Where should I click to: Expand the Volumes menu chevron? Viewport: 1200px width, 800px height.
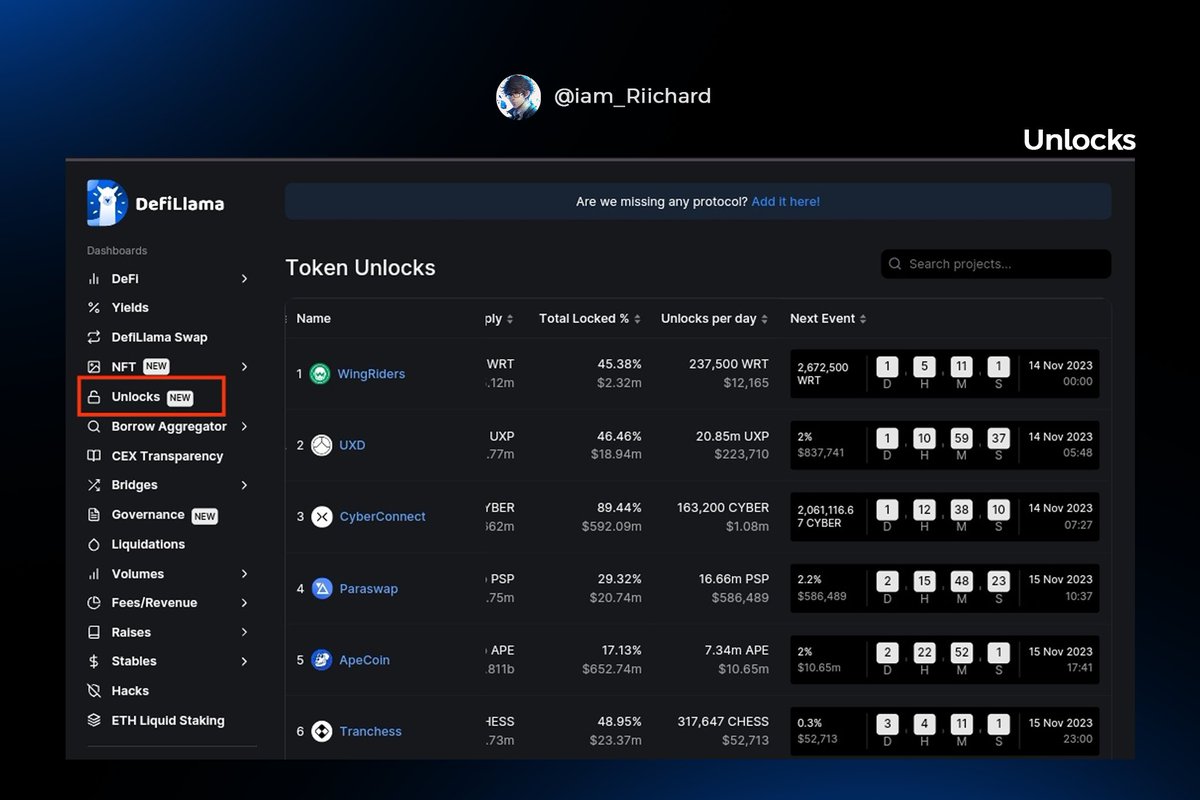[x=245, y=574]
